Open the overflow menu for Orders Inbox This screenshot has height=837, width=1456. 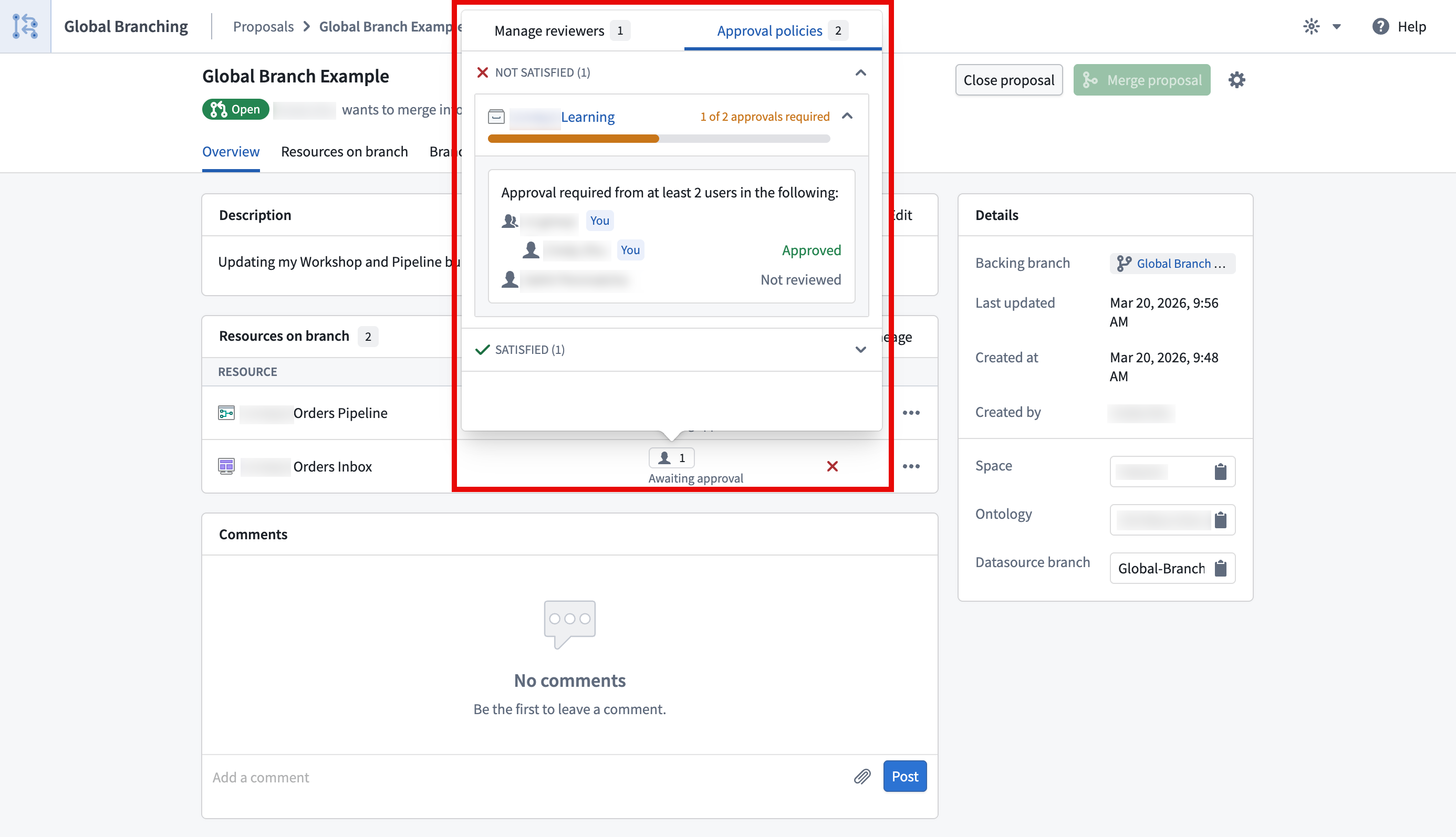(911, 466)
